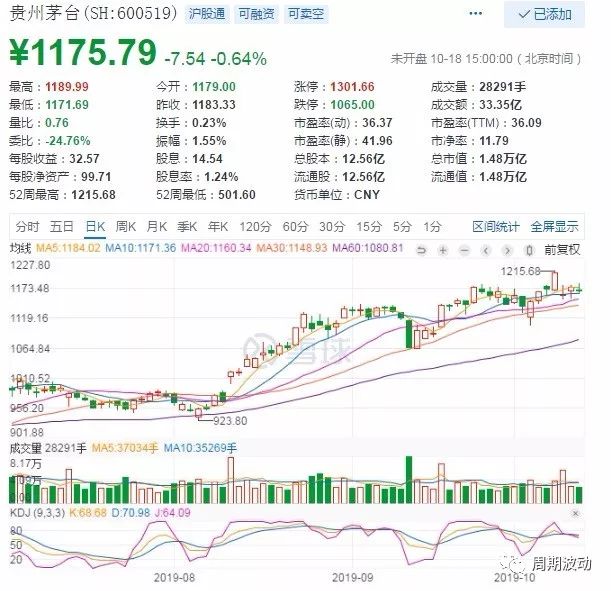Click the MA5:1184.02 legend label
611x591 pixels.
[68, 248]
